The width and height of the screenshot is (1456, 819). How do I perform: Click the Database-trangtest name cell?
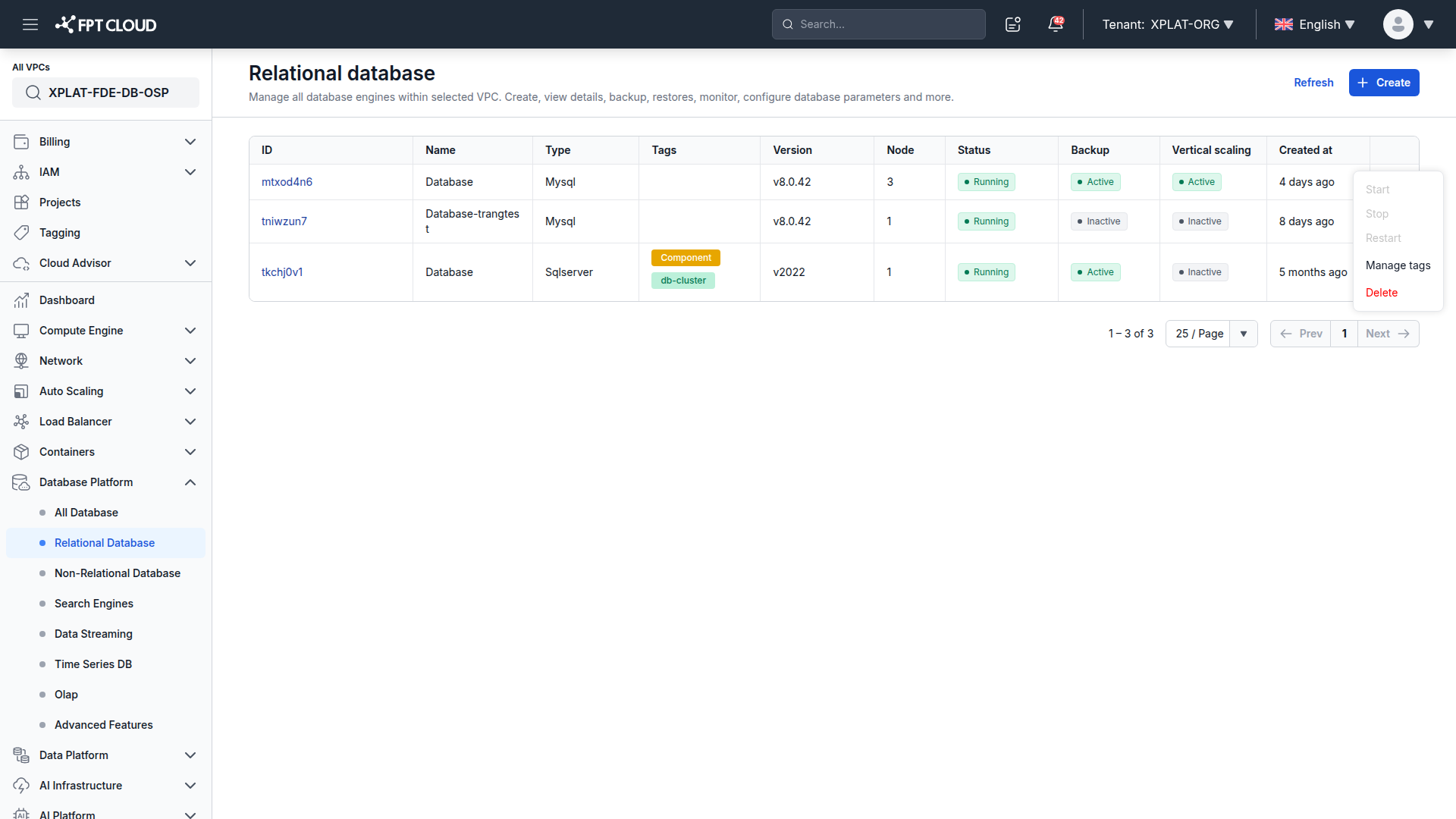point(472,221)
